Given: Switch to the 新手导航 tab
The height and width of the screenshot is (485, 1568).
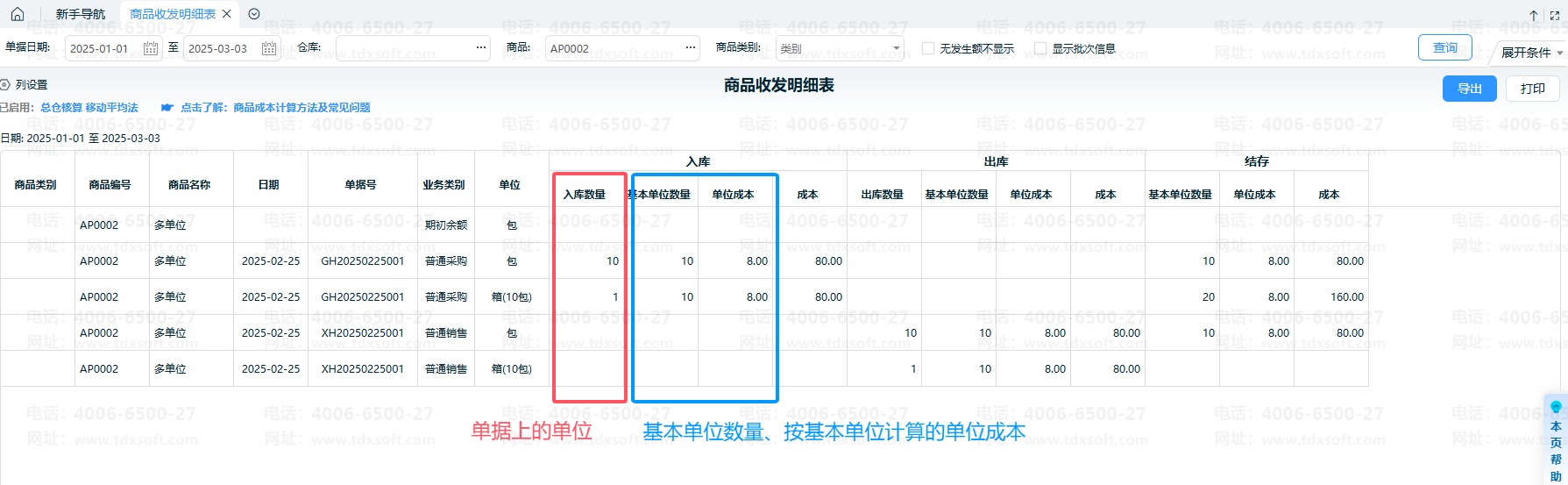Looking at the screenshot, I should coord(80,14).
